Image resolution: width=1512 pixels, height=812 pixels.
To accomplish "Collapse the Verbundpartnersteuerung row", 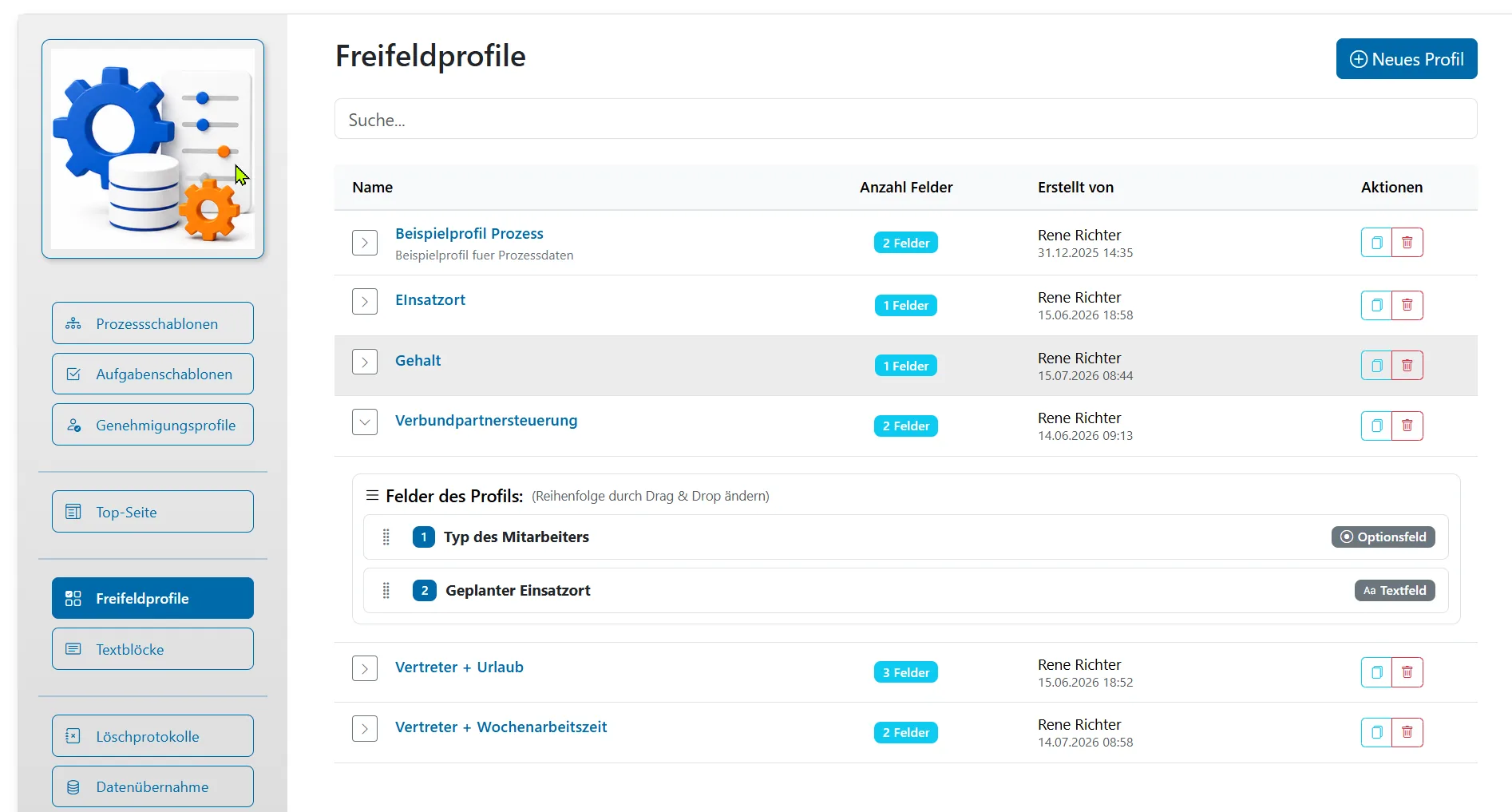I will click(x=365, y=422).
